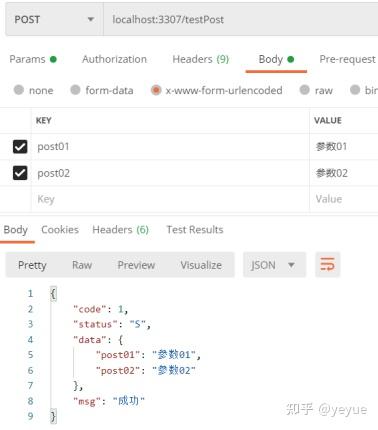Open the Authorization tab

114,59
